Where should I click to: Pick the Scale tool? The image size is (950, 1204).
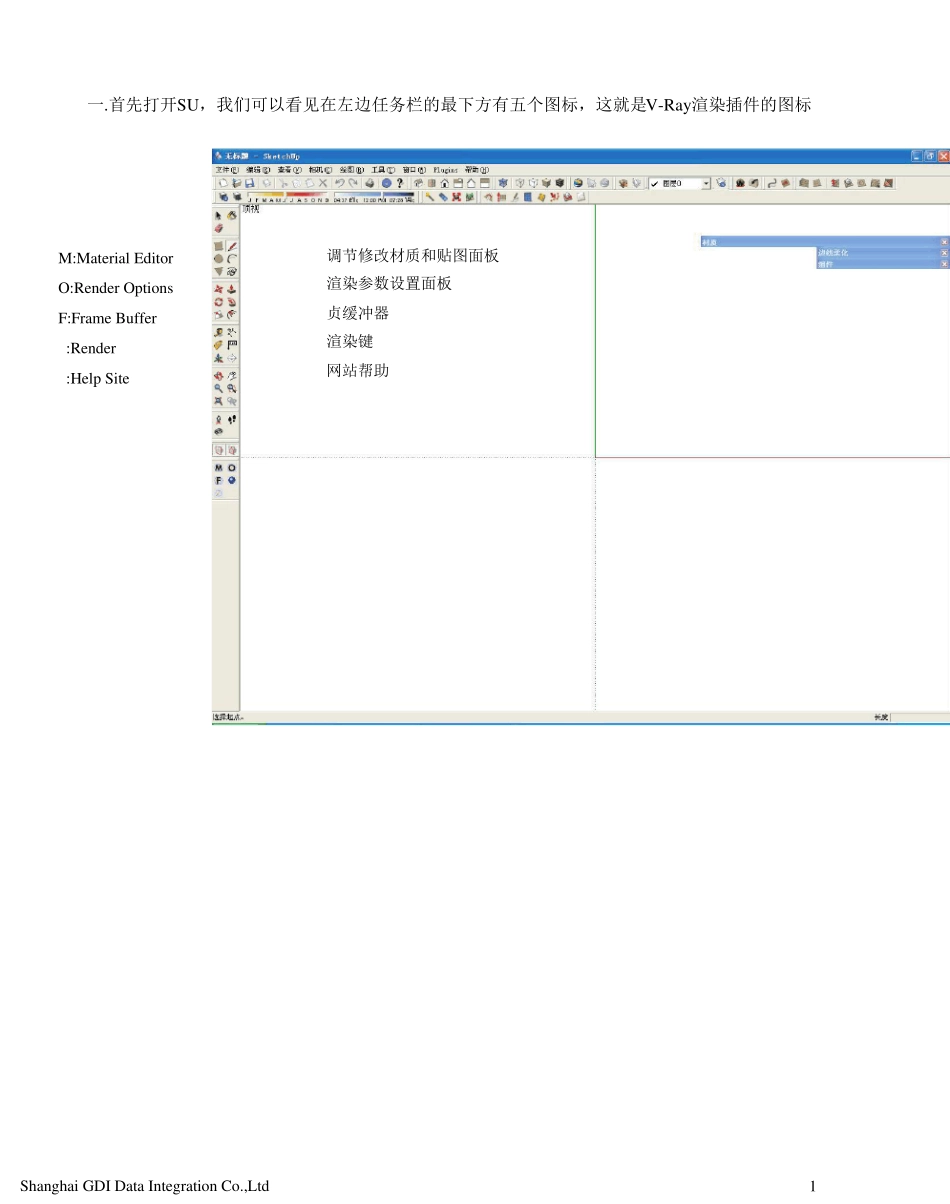tap(219, 314)
